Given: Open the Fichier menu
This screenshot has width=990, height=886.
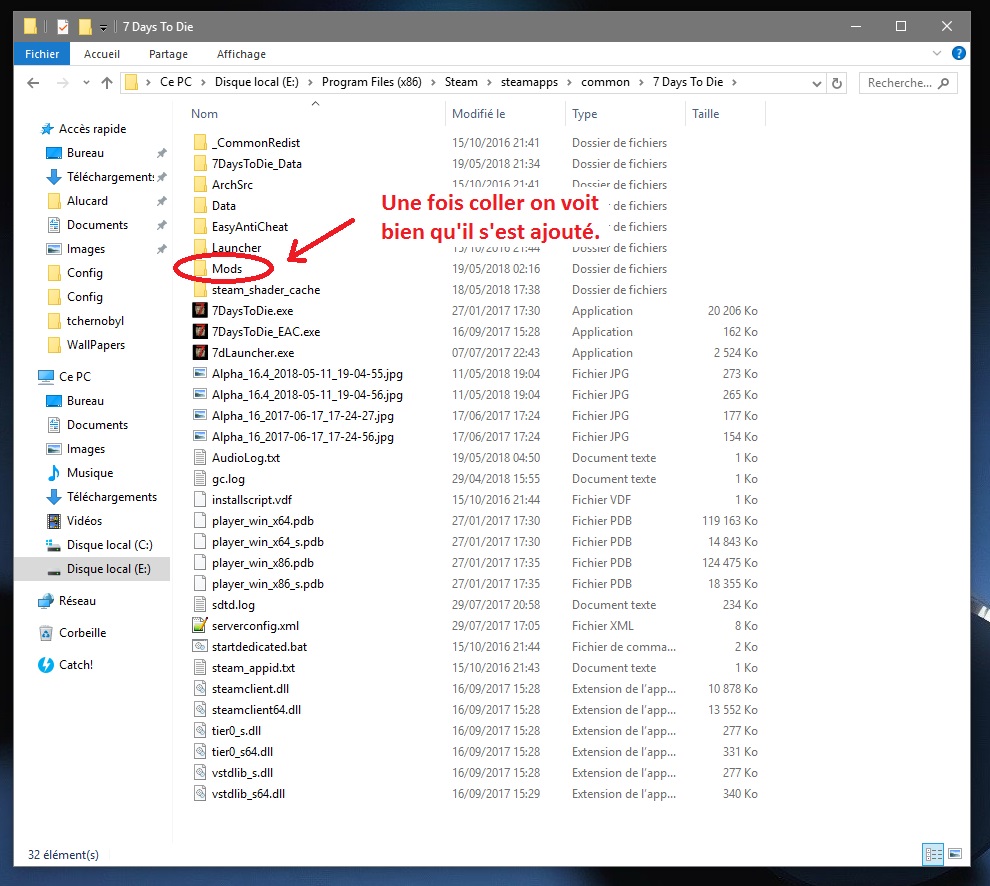Looking at the screenshot, I should click(x=42, y=54).
